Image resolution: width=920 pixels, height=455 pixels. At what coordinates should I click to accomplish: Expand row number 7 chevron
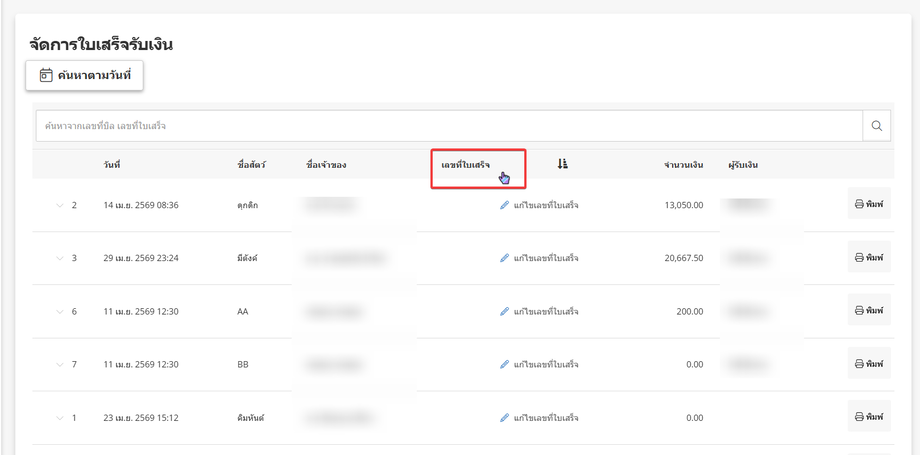coord(59,365)
